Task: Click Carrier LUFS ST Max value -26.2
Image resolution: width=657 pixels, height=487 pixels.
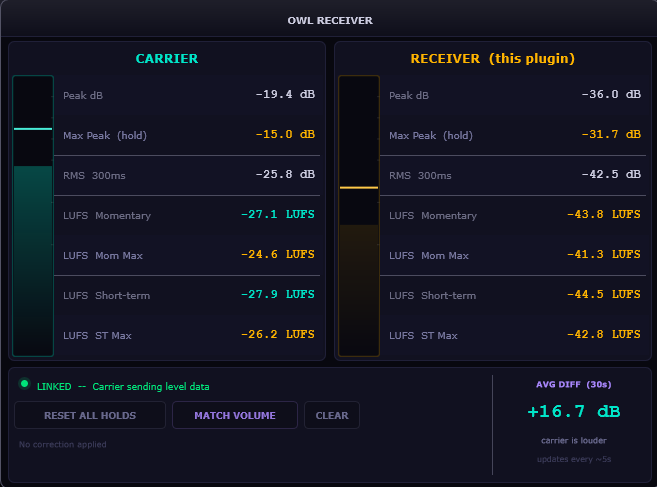Action: click(x=277, y=335)
